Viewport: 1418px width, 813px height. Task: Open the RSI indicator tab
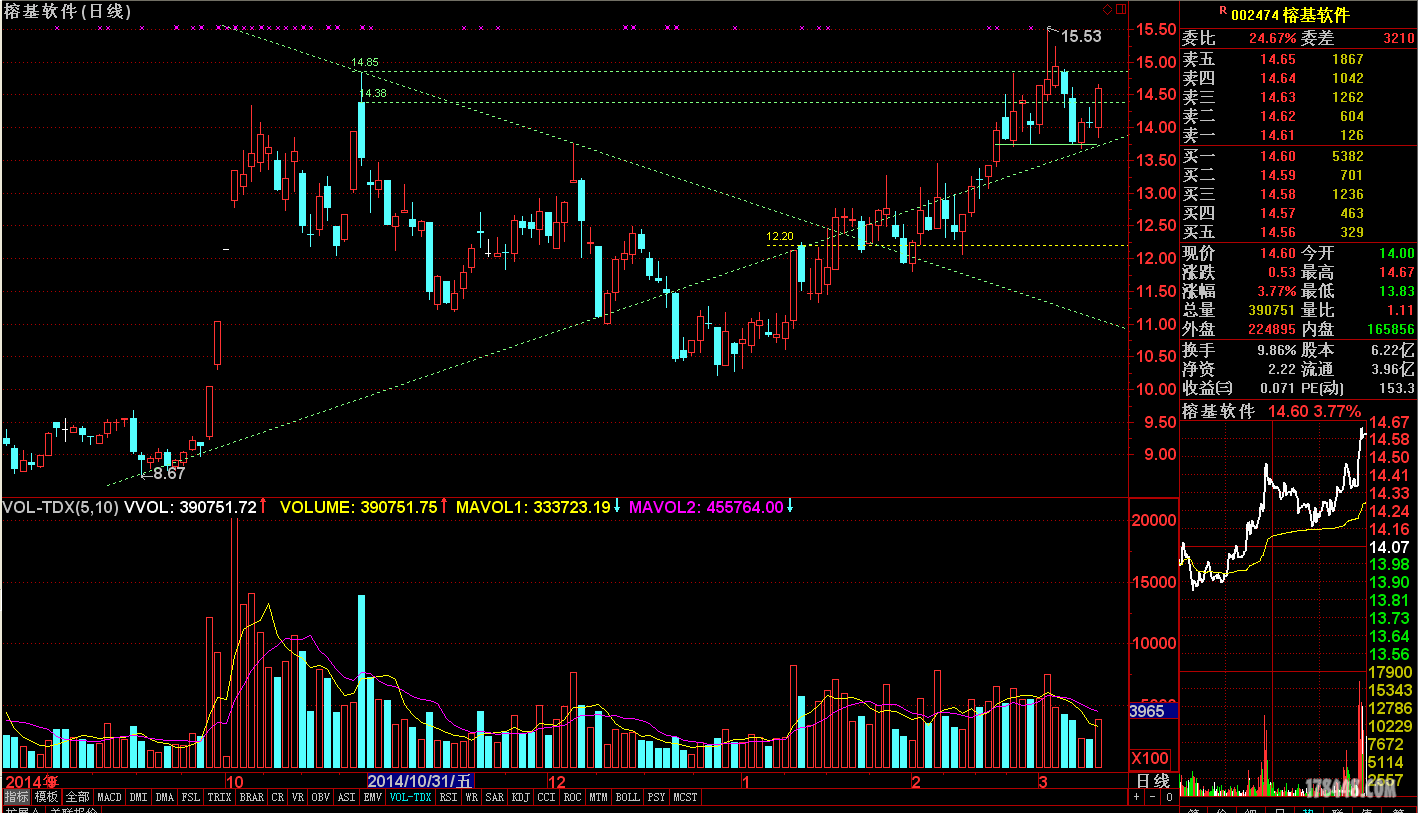(448, 797)
